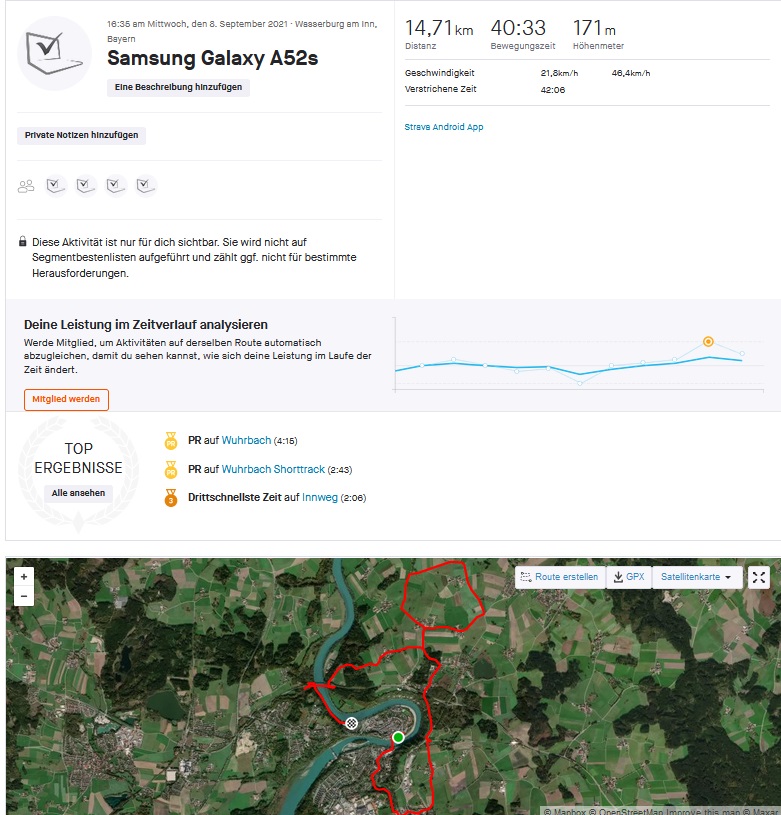Viewport: 781px width, 815px height.
Task: Click the highlighted orange point on performance chart
Action: pyautogui.click(x=708, y=341)
